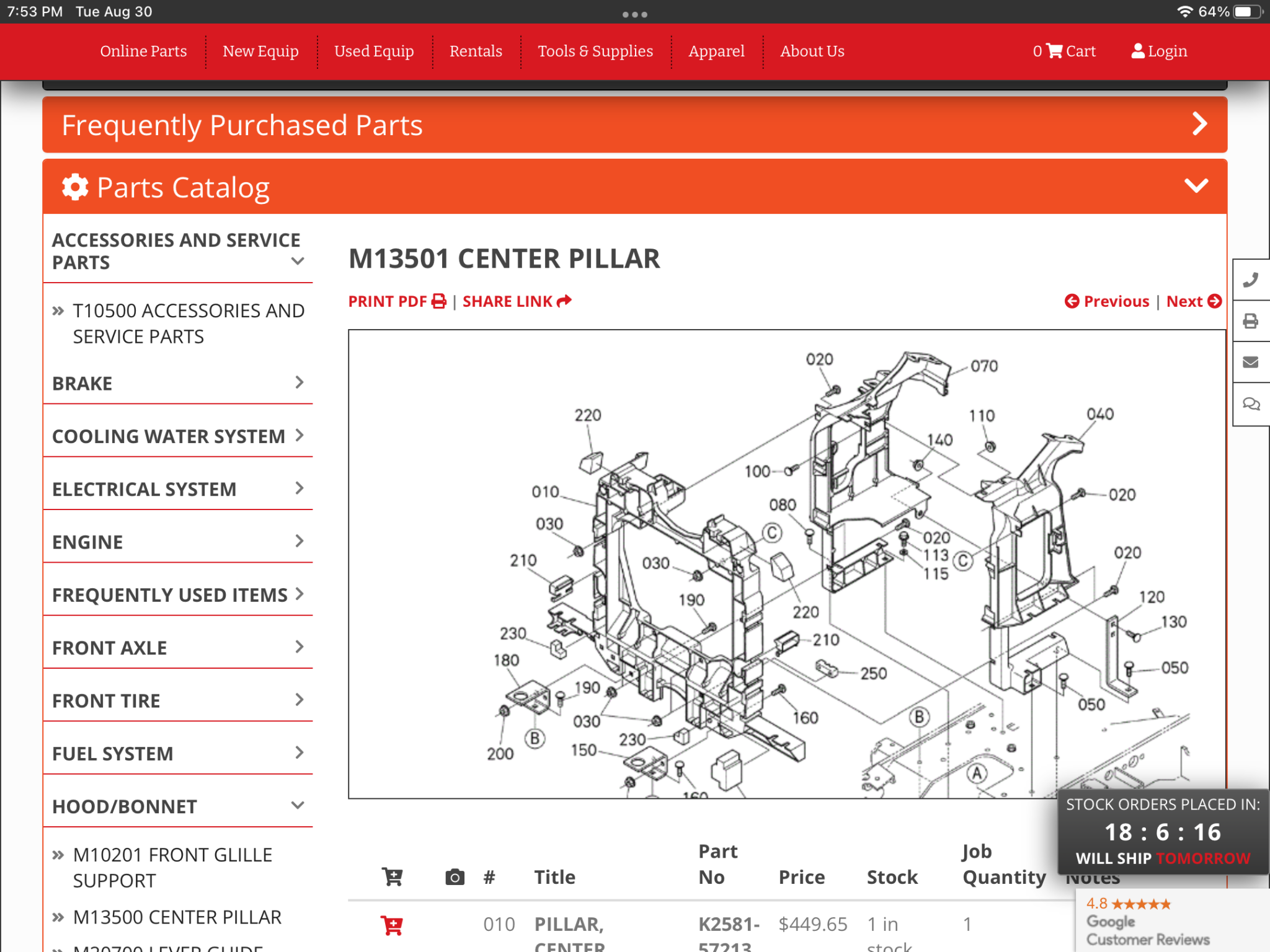Open About Us menu

point(812,51)
